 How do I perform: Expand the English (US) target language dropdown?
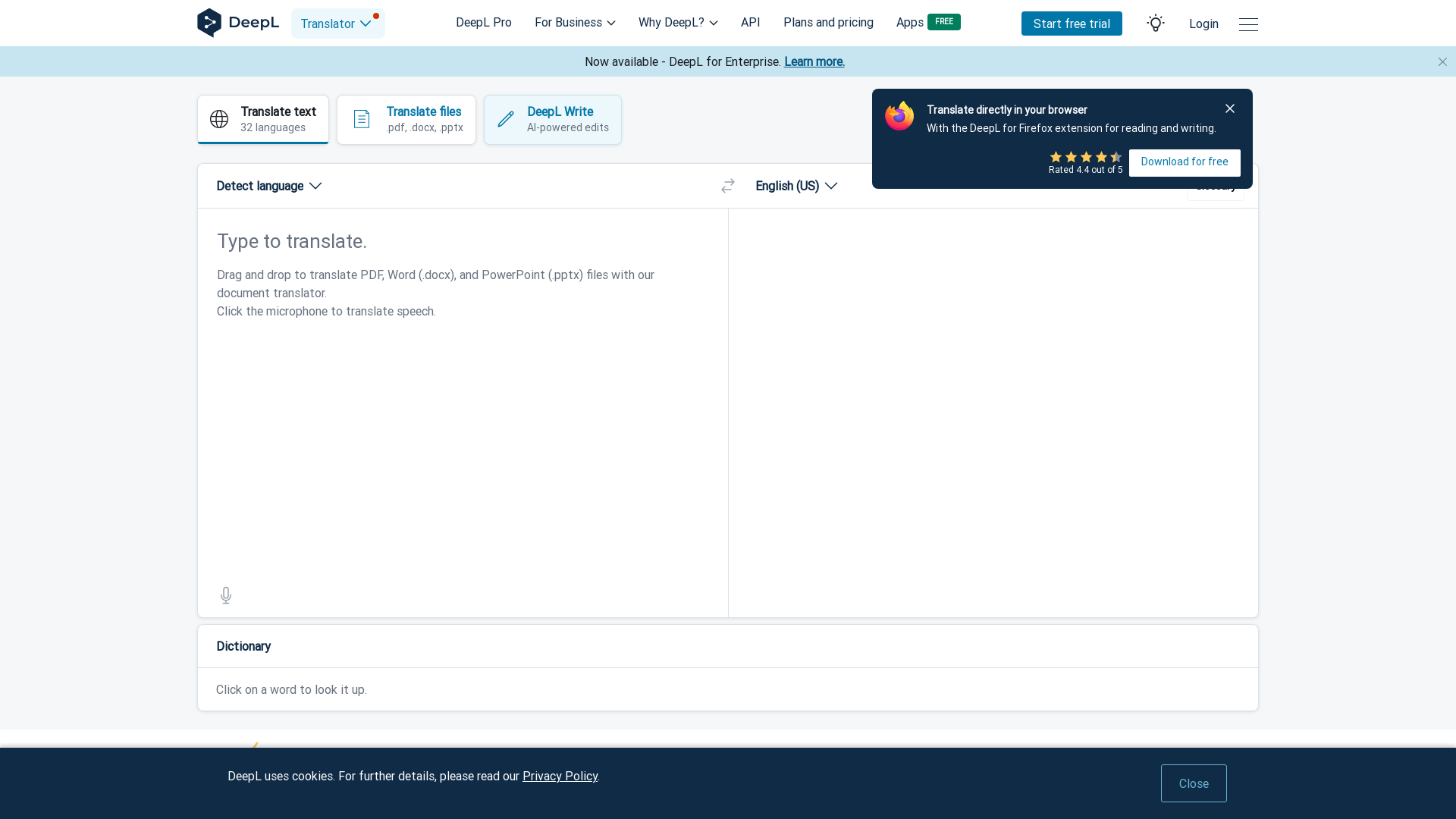[796, 186]
